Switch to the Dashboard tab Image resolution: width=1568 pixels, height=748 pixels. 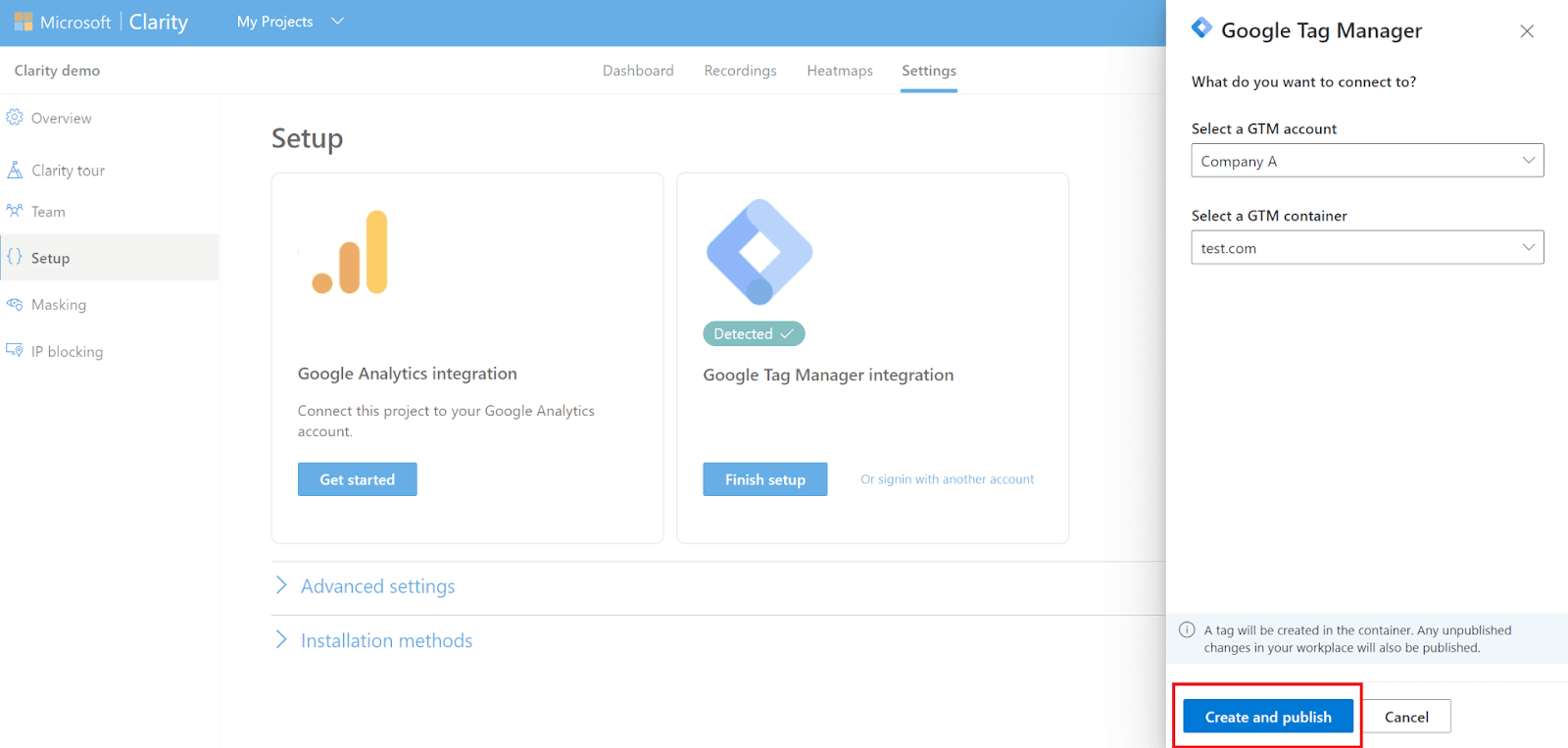click(638, 71)
